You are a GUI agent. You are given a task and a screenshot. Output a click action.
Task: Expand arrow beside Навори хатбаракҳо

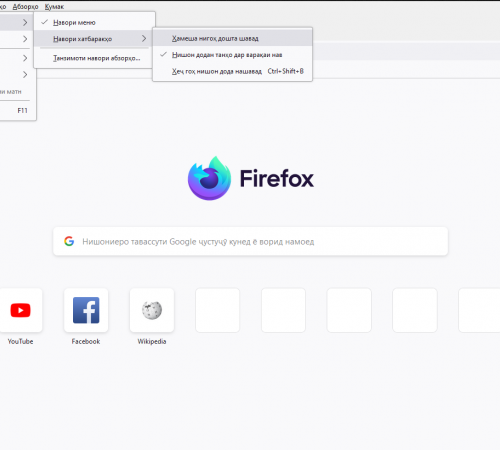click(x=144, y=39)
